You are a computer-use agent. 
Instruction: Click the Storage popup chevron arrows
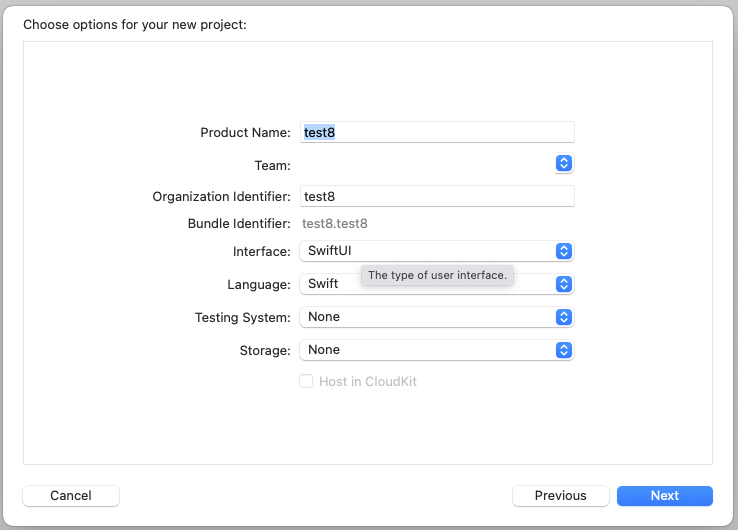564,350
